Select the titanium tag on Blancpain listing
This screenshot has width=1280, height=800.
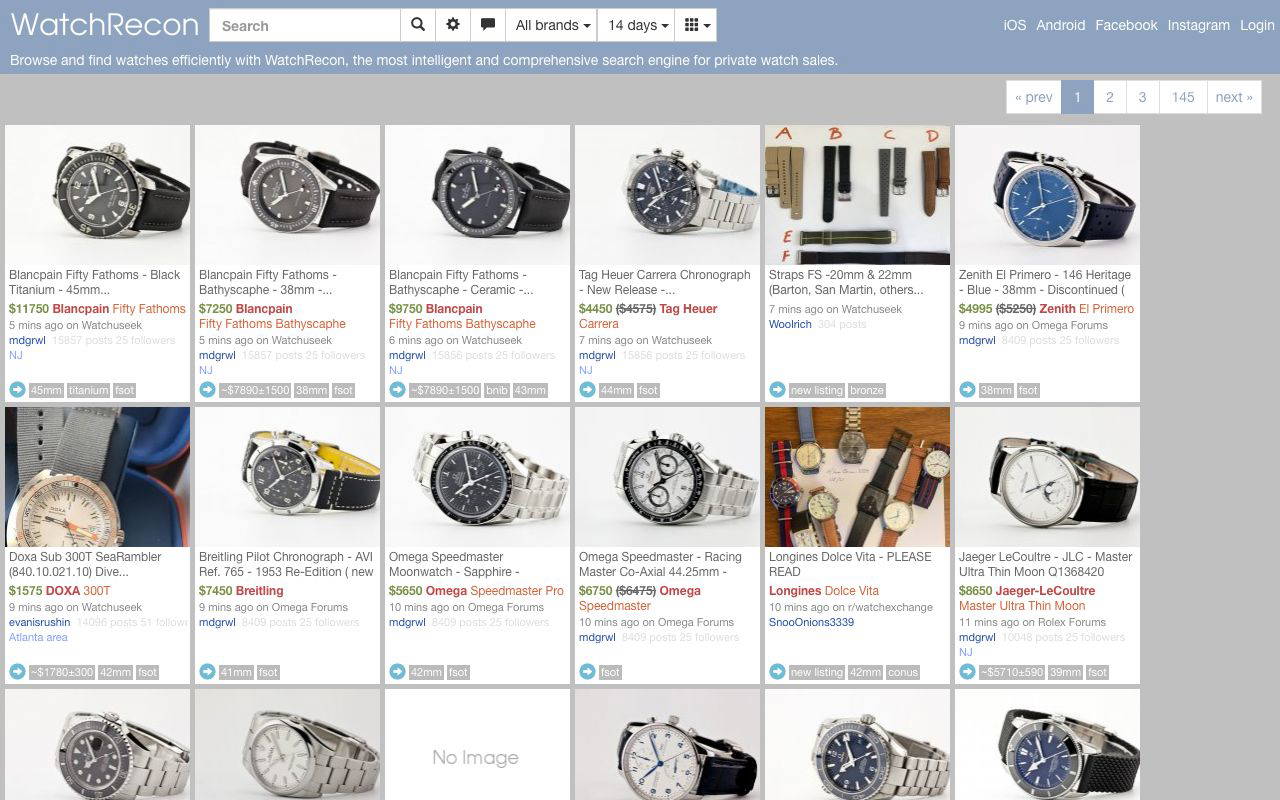88,390
